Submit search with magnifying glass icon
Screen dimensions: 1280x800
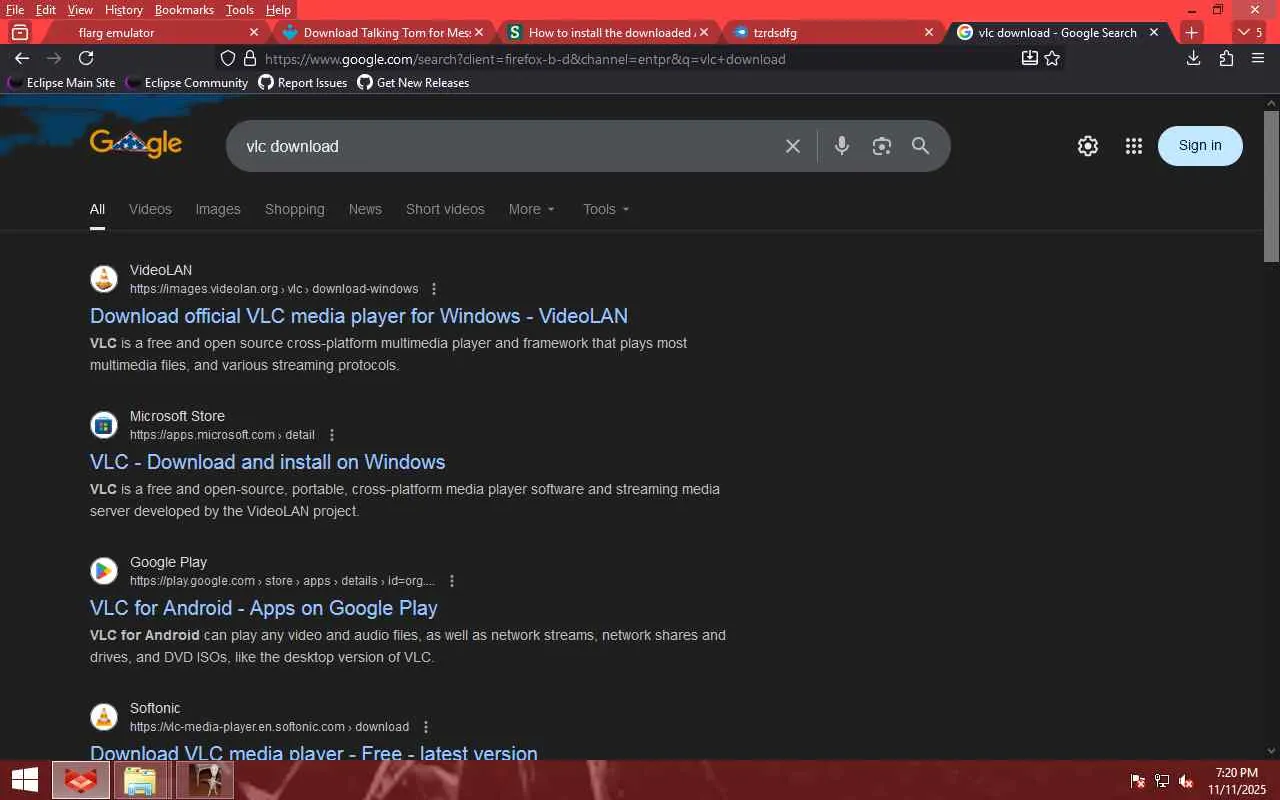921,146
